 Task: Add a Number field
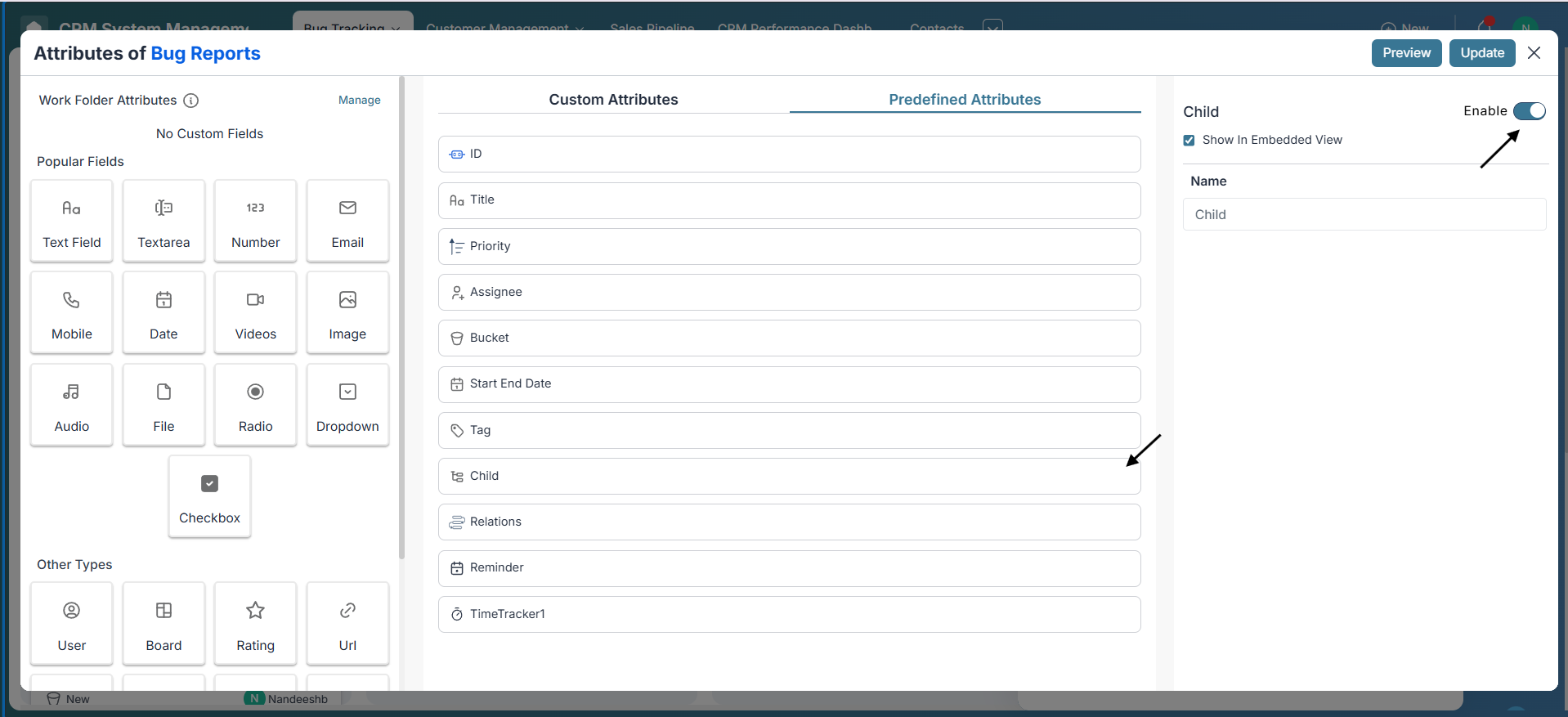[x=256, y=222]
